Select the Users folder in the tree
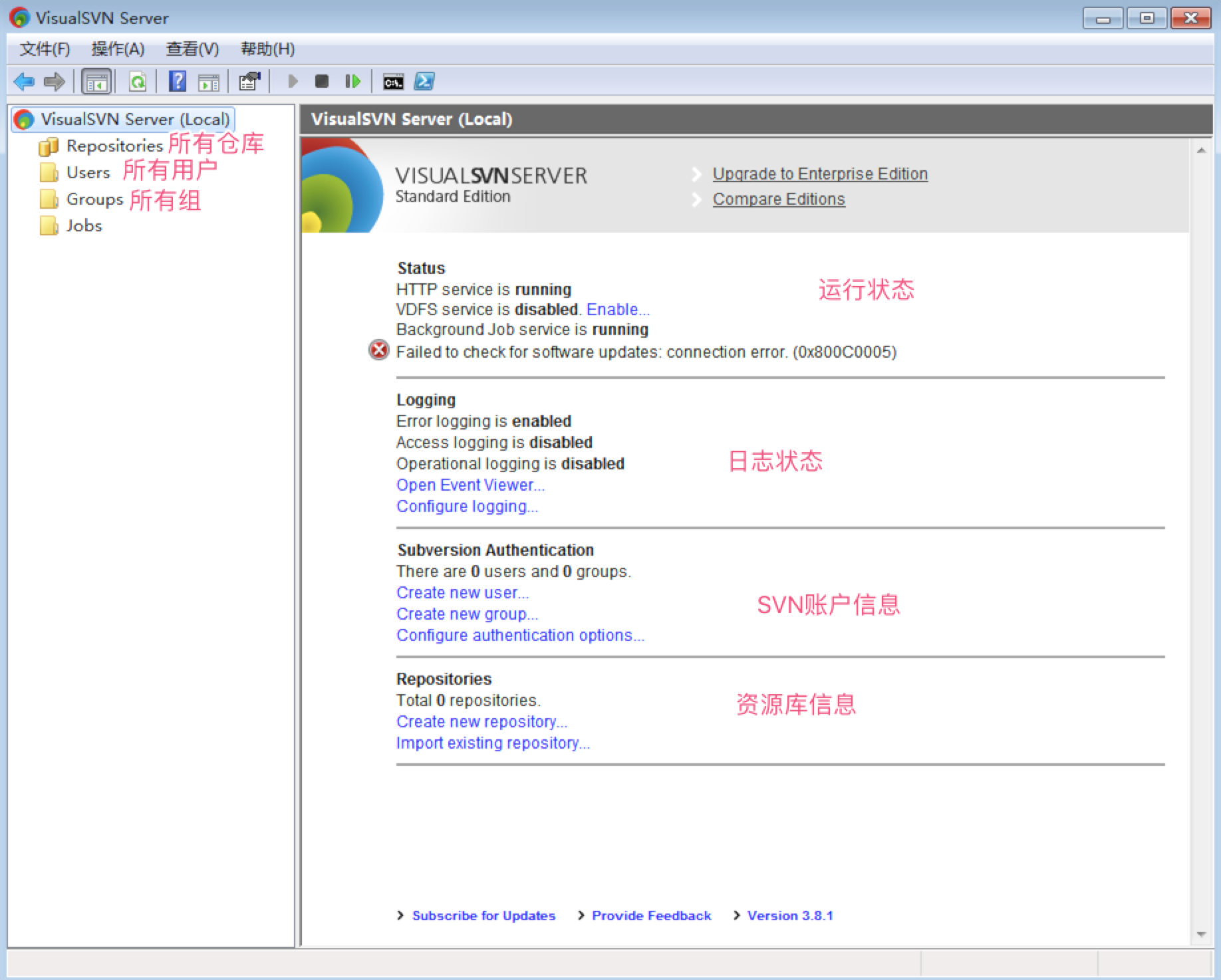This screenshot has width=1221, height=980. tap(88, 173)
